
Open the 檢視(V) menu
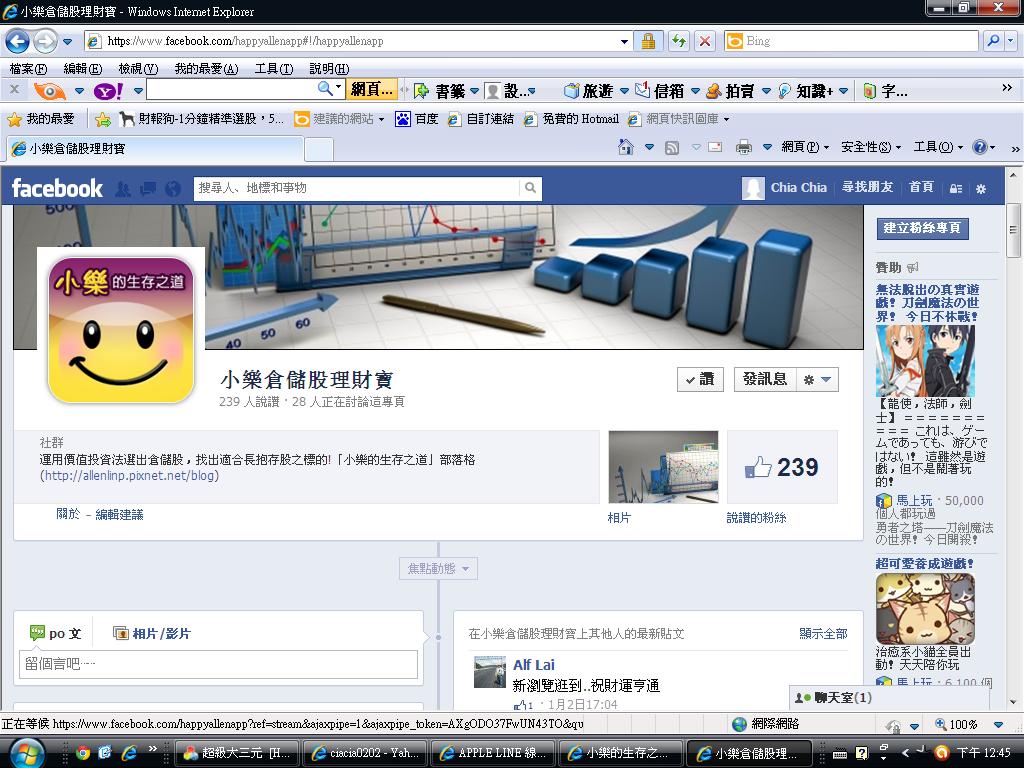pos(138,69)
